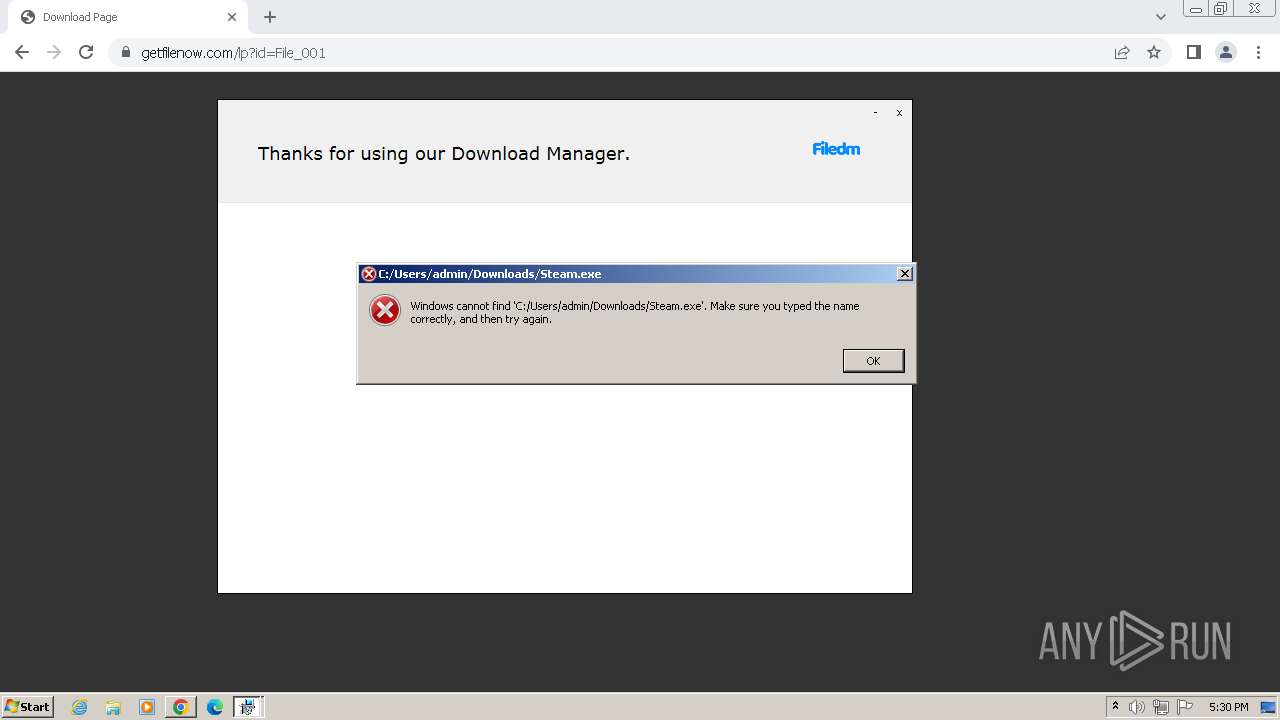Close the Steam.exe error dialog
The image size is (1280, 720).
pos(904,273)
